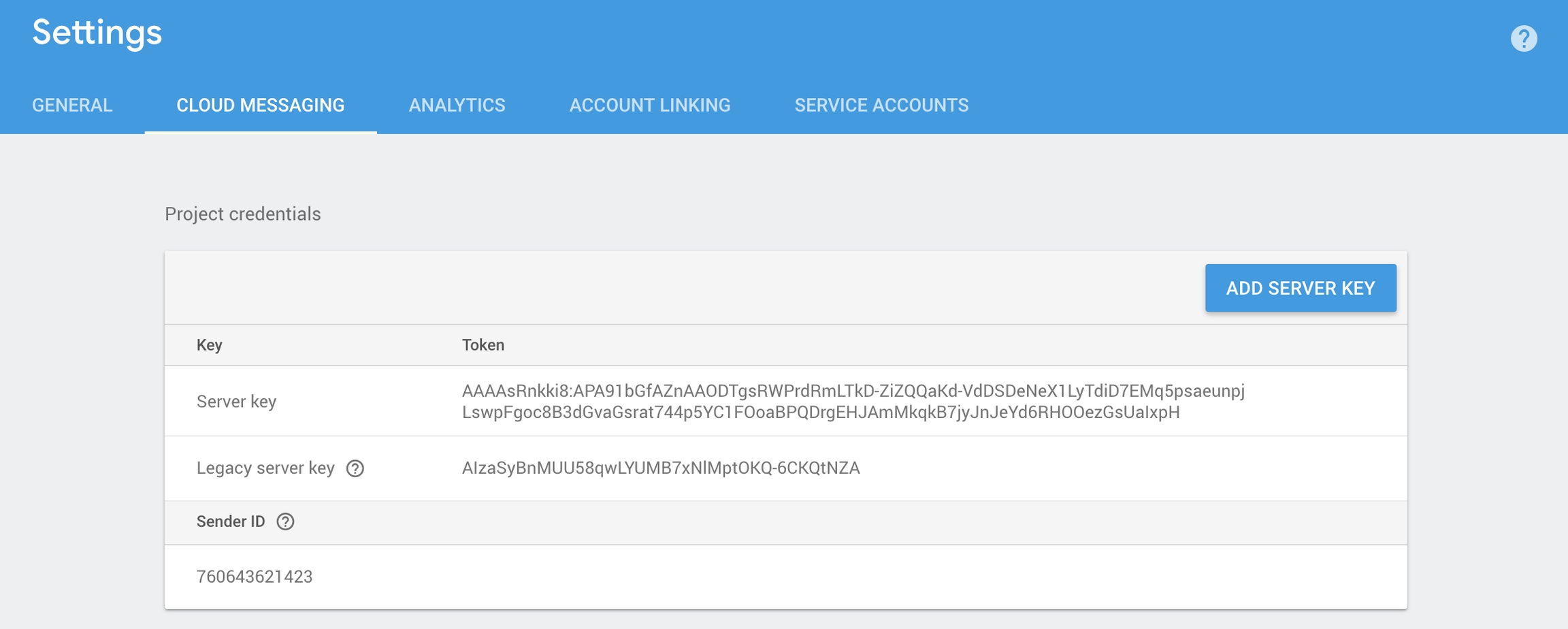Open the help icon in the header
Image resolution: width=1568 pixels, height=629 pixels.
(1524, 38)
